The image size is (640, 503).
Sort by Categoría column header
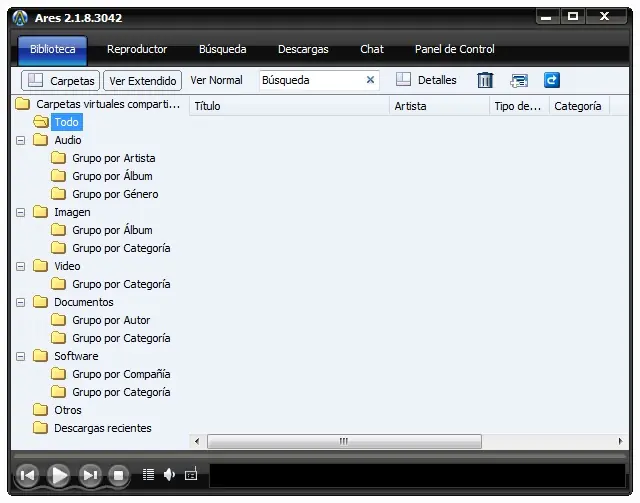579,106
